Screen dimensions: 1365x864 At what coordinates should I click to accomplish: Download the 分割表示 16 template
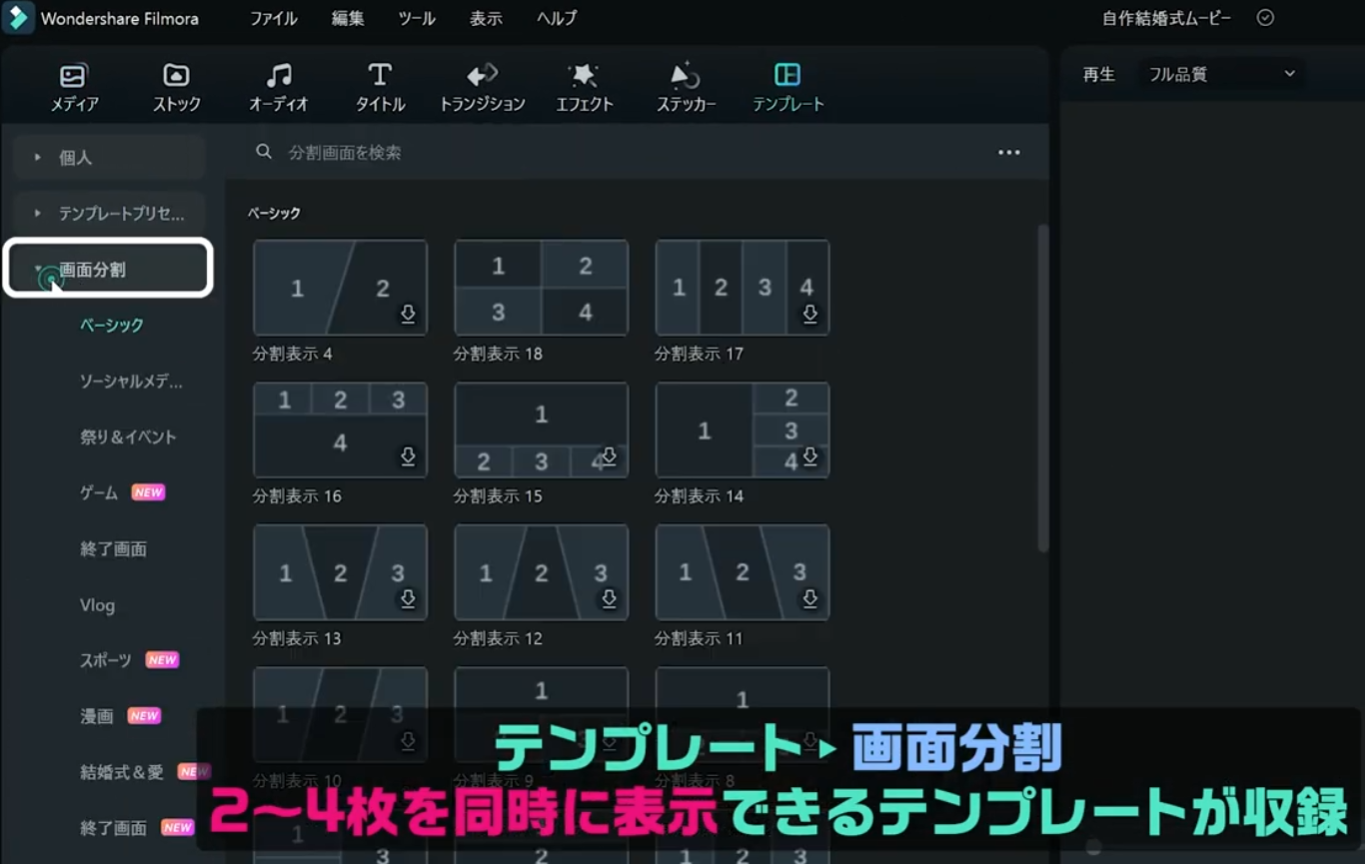[408, 456]
